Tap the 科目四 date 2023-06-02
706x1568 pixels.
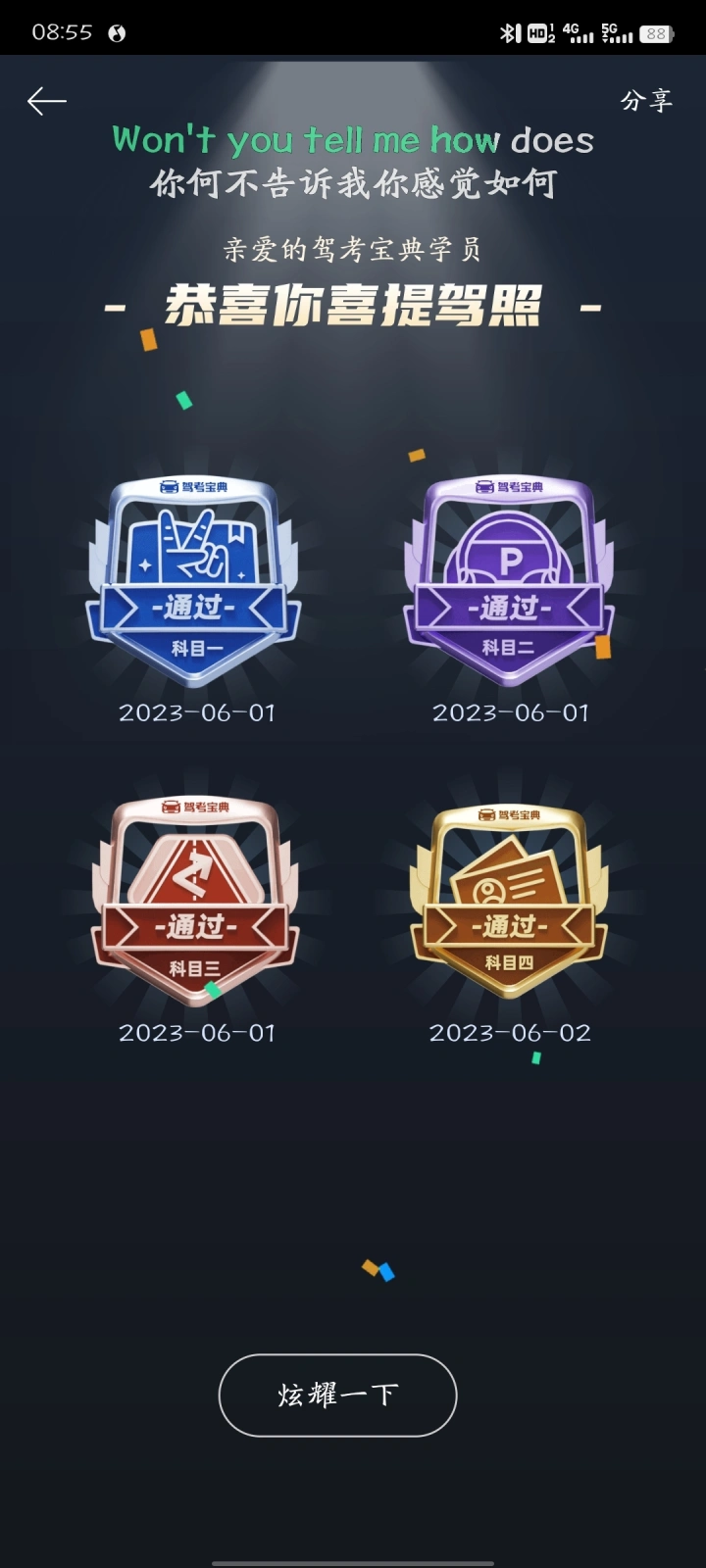coord(510,1033)
